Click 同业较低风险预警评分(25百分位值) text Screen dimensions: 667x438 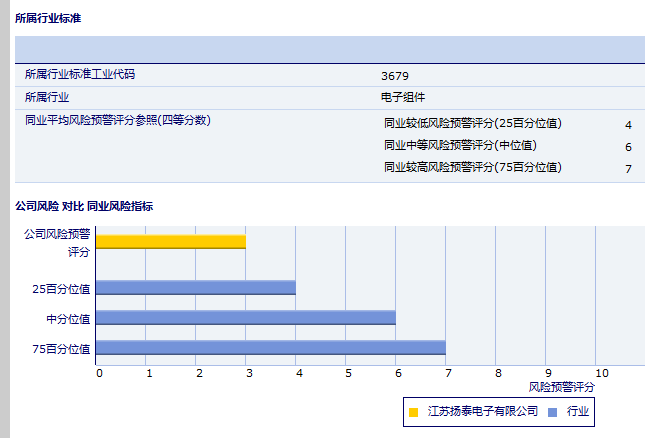point(473,124)
